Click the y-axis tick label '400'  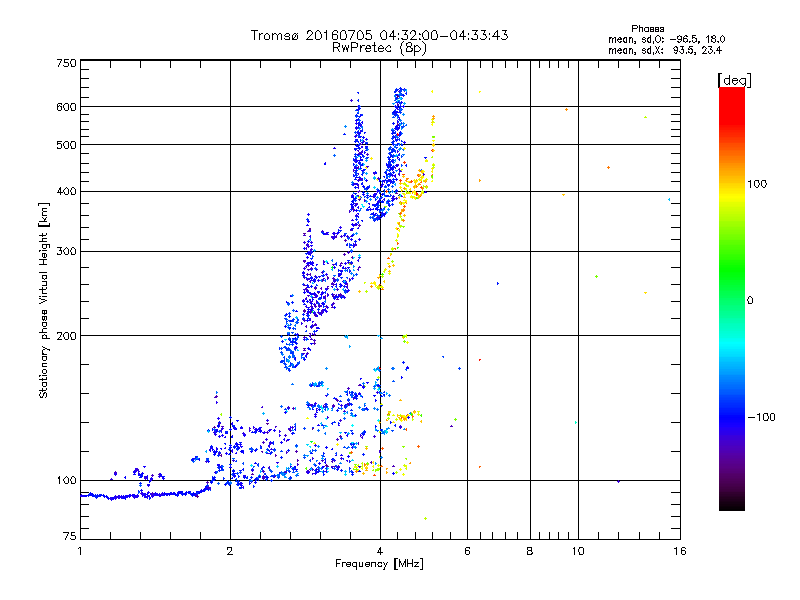tap(66, 192)
